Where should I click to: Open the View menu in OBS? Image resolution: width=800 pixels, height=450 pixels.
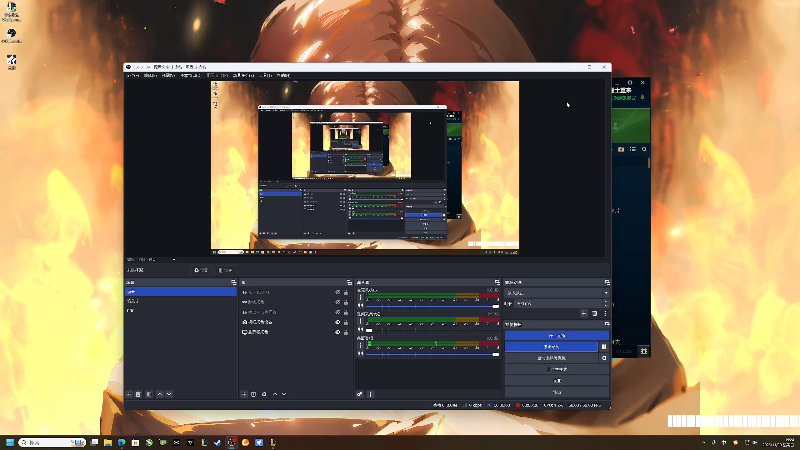(x=168, y=76)
